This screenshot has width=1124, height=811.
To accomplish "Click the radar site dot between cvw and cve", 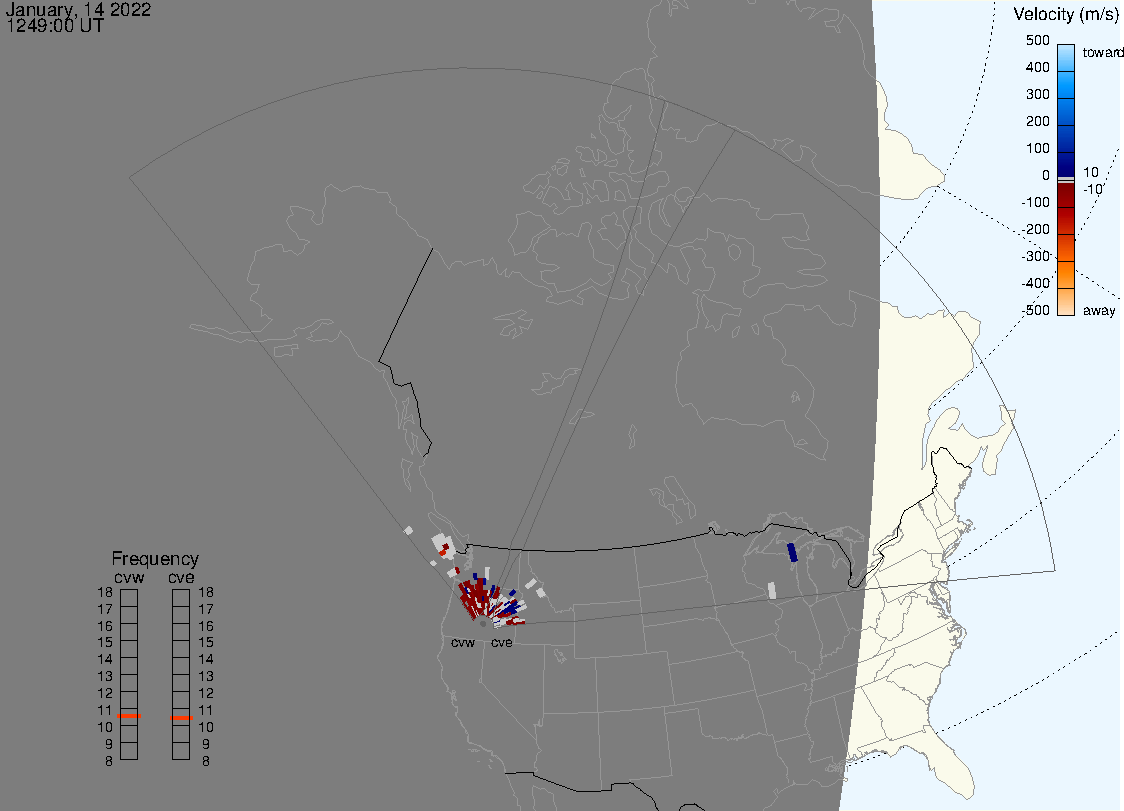I will 483,624.
